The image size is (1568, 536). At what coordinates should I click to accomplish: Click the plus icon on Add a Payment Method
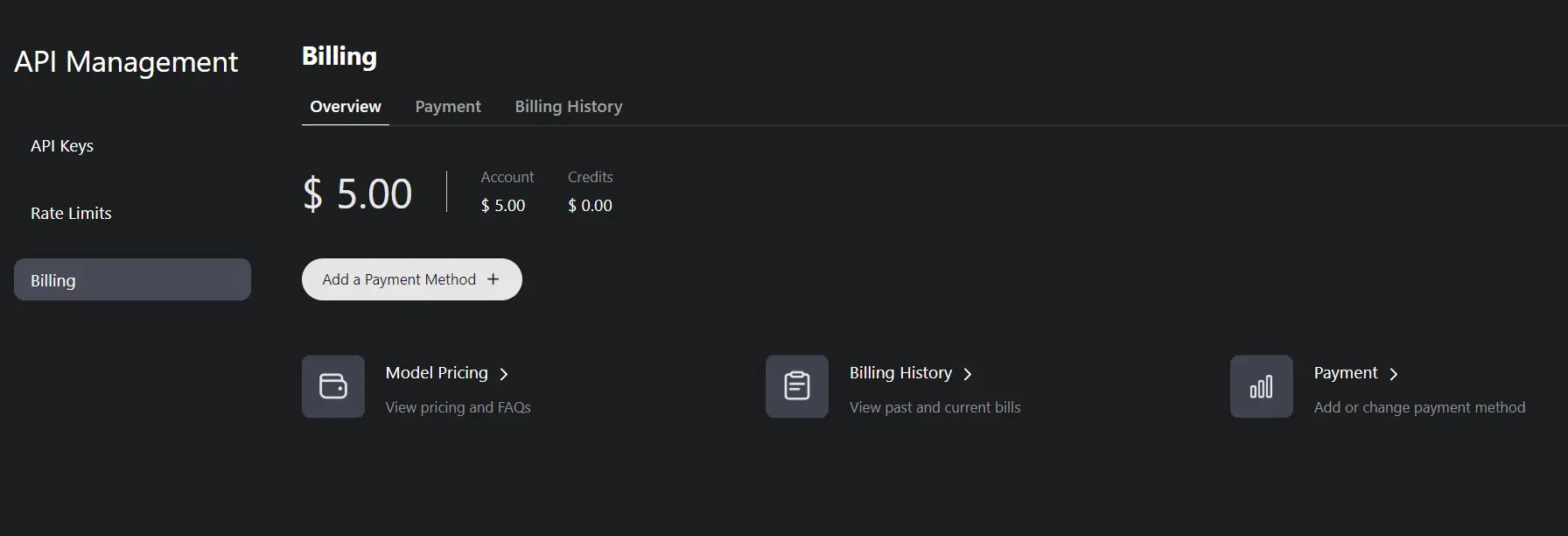coord(493,279)
